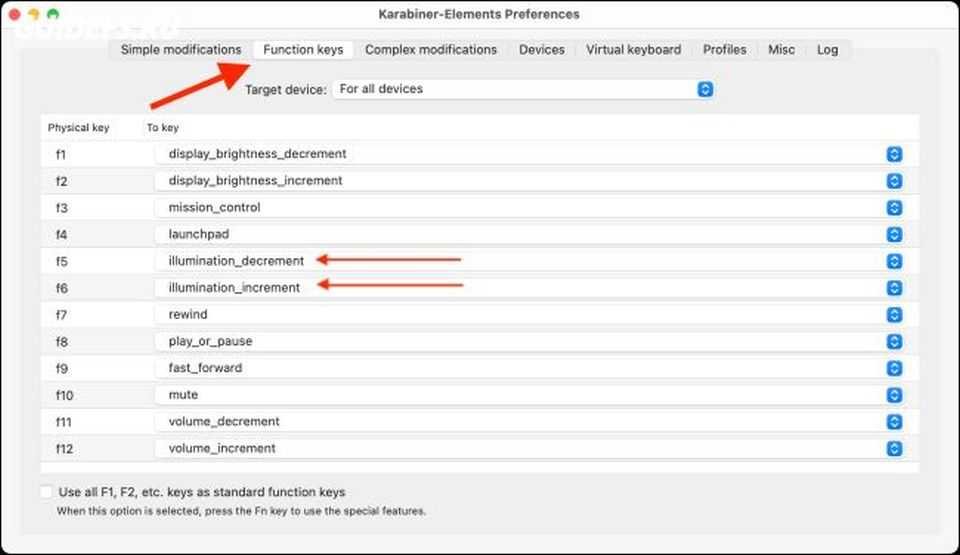Click the chevron icon for illumination_increment
Image resolution: width=960 pixels, height=555 pixels.
894,288
